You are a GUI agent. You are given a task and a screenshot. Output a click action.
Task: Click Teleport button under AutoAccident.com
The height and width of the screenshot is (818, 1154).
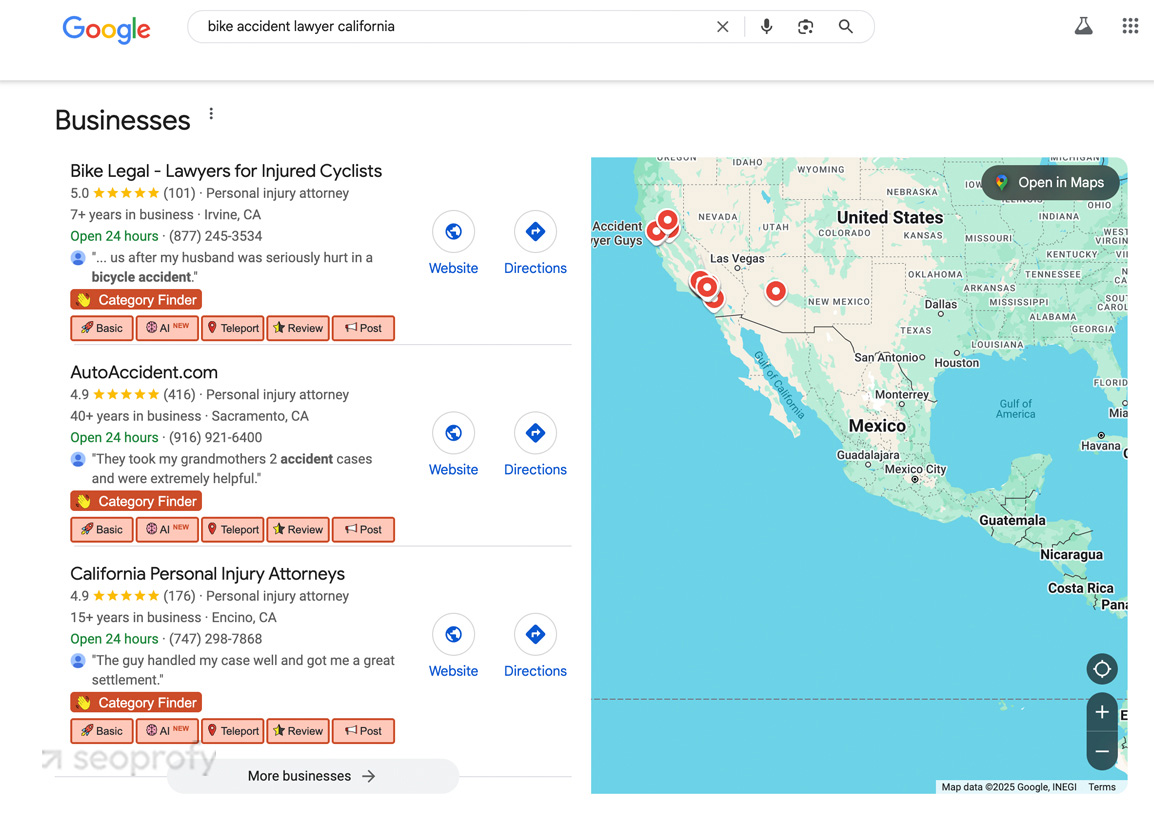[233, 529]
